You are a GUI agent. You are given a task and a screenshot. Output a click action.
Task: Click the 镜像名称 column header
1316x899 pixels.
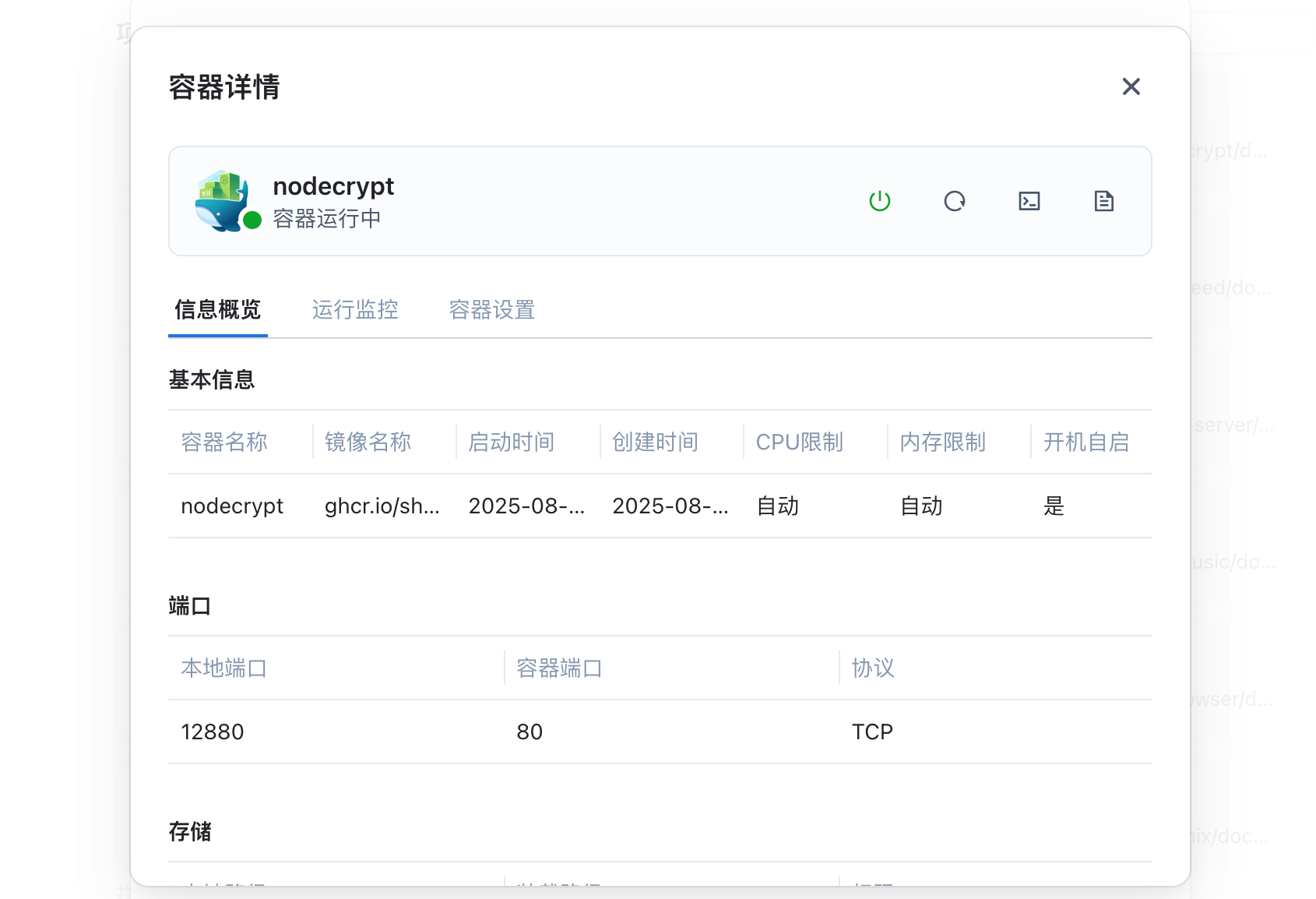368,442
